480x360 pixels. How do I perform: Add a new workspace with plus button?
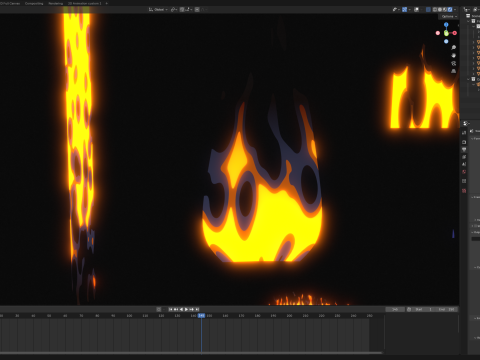click(107, 3)
